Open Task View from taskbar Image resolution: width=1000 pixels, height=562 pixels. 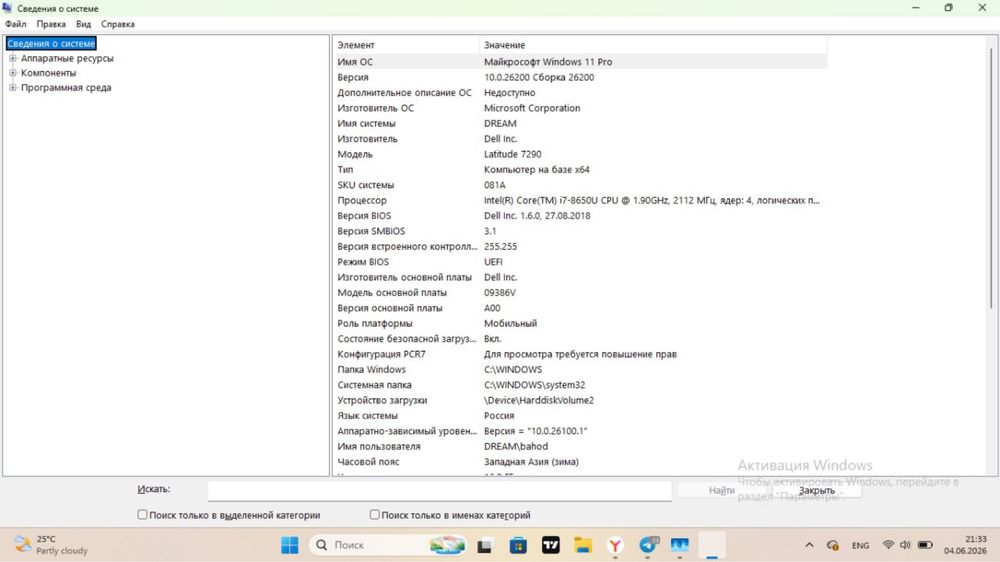[x=485, y=545]
